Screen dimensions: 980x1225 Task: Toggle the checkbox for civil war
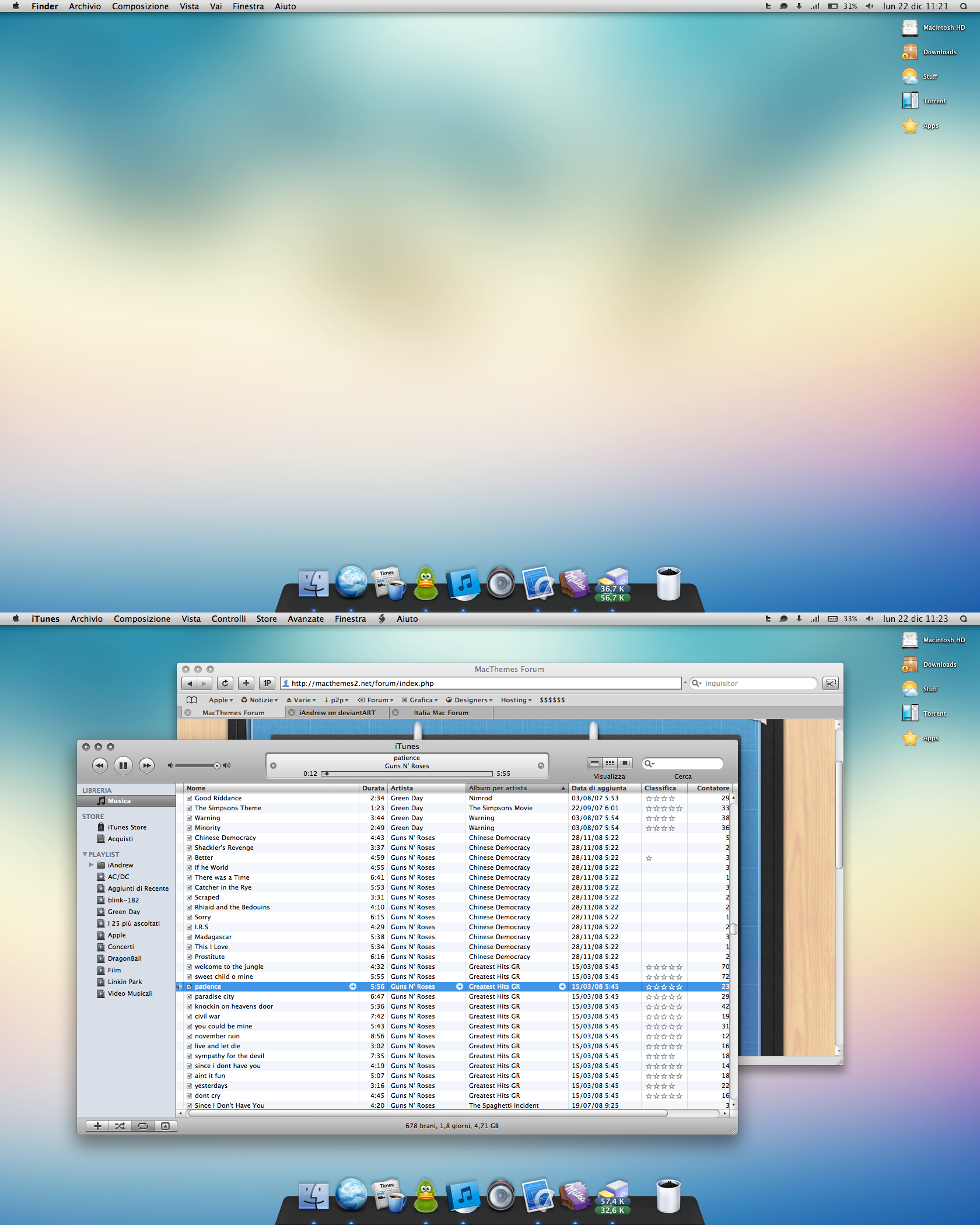tap(190, 1016)
